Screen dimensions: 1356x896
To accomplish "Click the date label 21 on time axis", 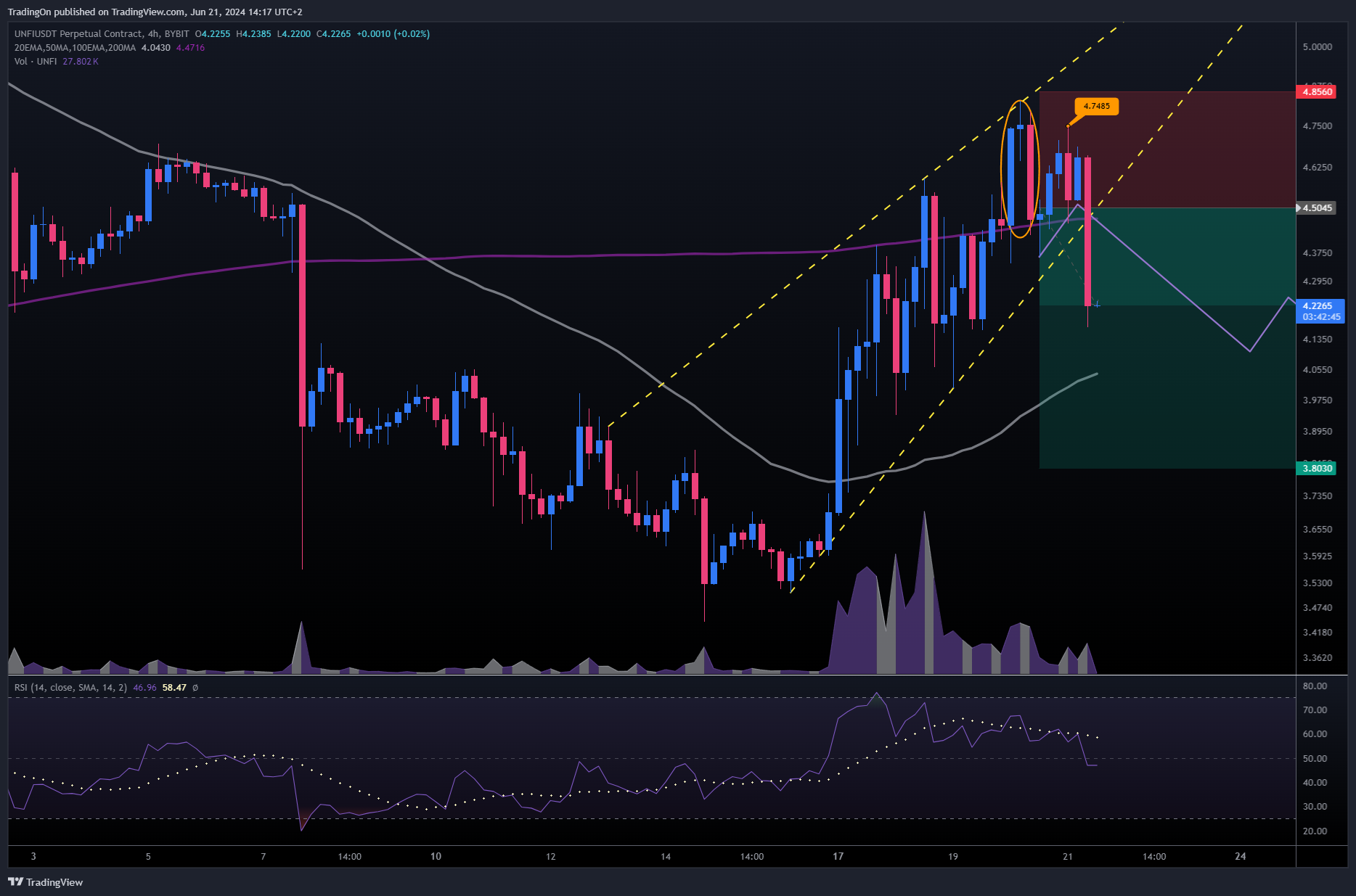I will (1067, 856).
